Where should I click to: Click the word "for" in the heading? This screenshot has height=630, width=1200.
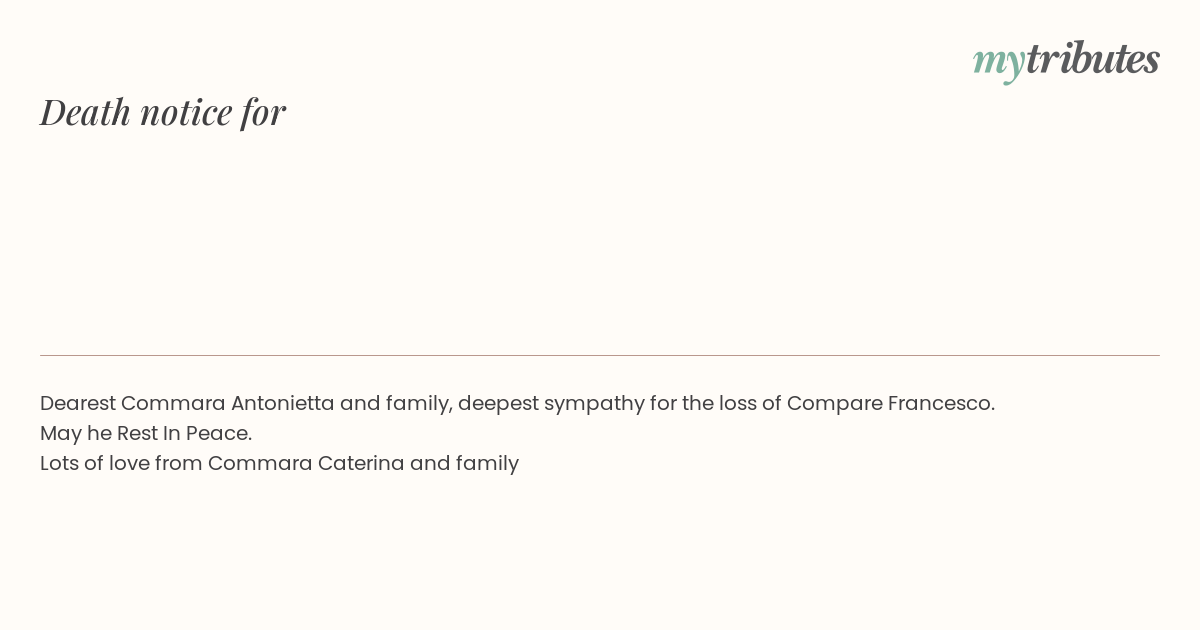263,112
